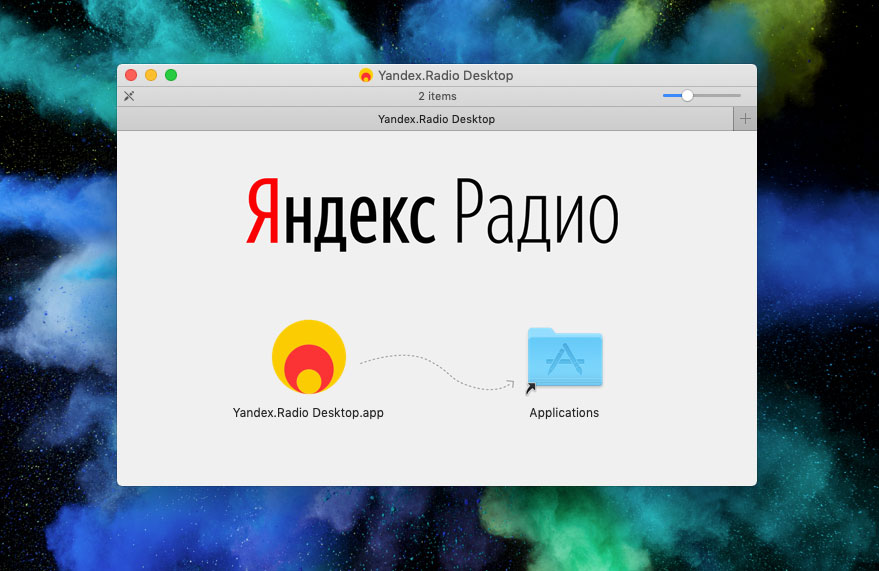Click the Applications label text
The image size is (879, 571).
pos(564,413)
